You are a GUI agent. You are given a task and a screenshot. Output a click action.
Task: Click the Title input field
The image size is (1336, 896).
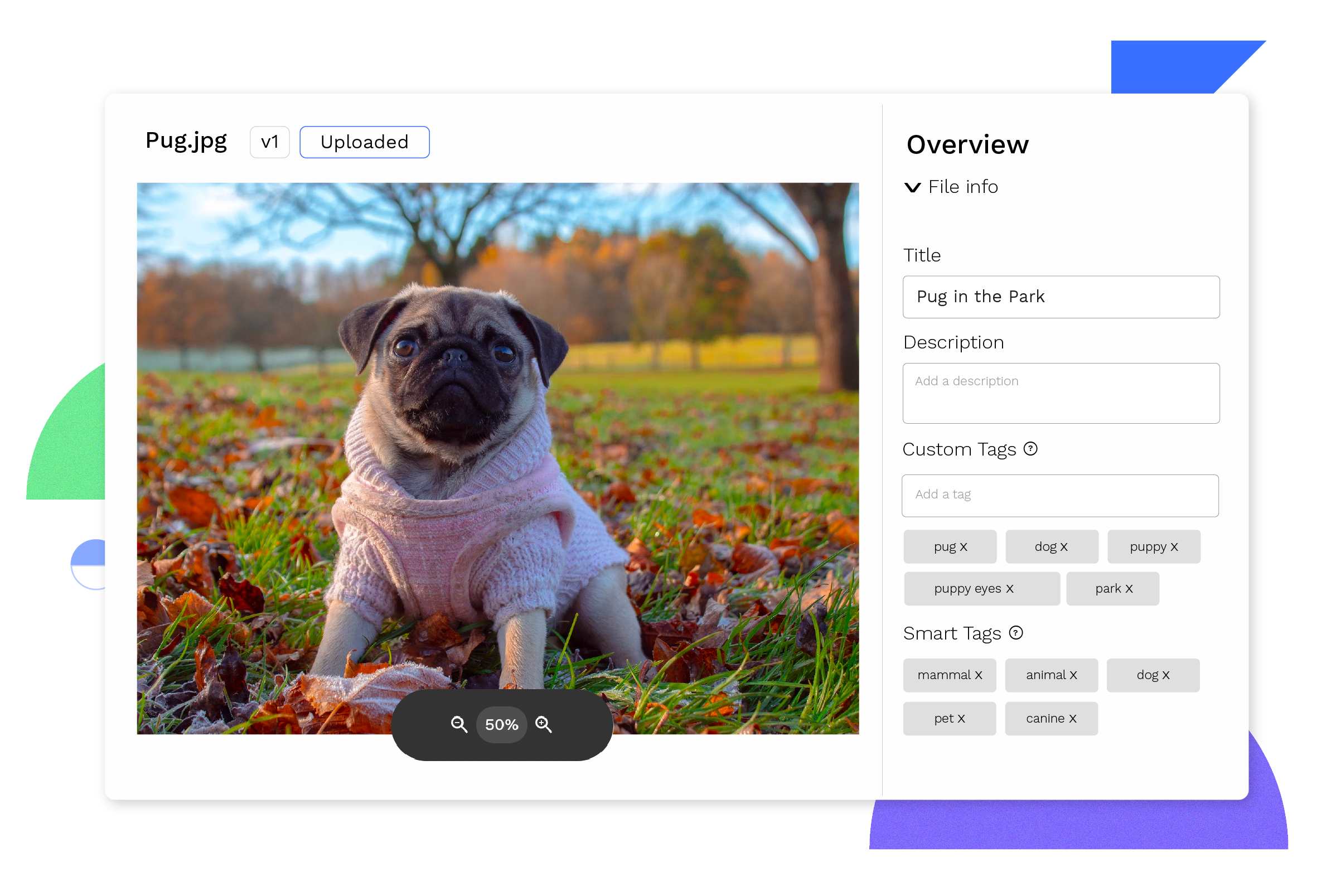[1061, 297]
